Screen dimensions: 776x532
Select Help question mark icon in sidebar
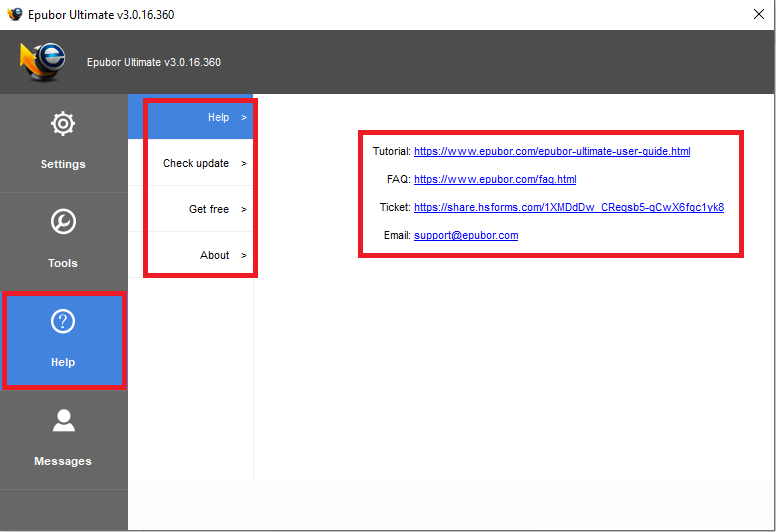click(x=63, y=322)
